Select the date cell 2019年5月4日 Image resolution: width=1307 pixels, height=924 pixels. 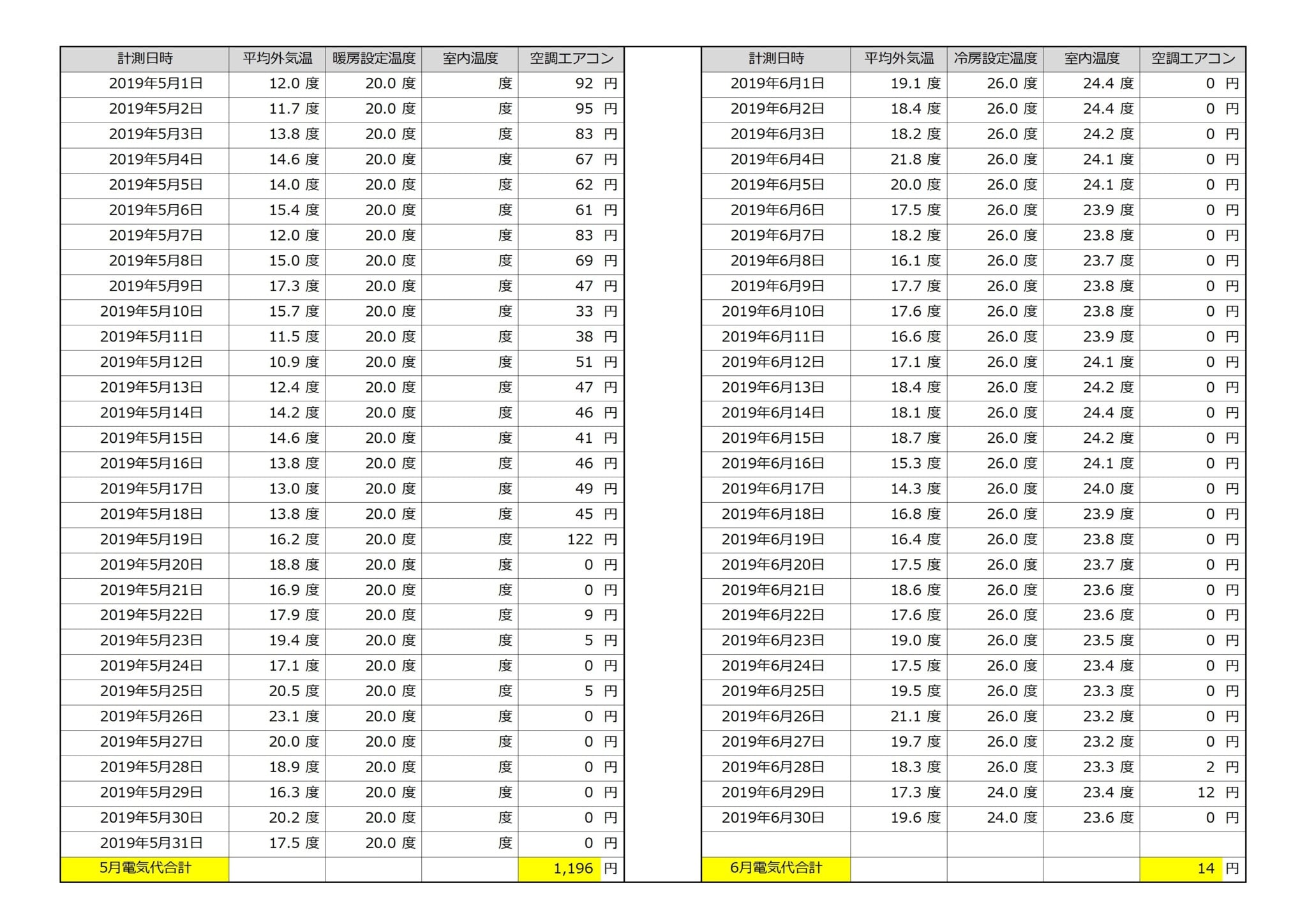pos(145,160)
